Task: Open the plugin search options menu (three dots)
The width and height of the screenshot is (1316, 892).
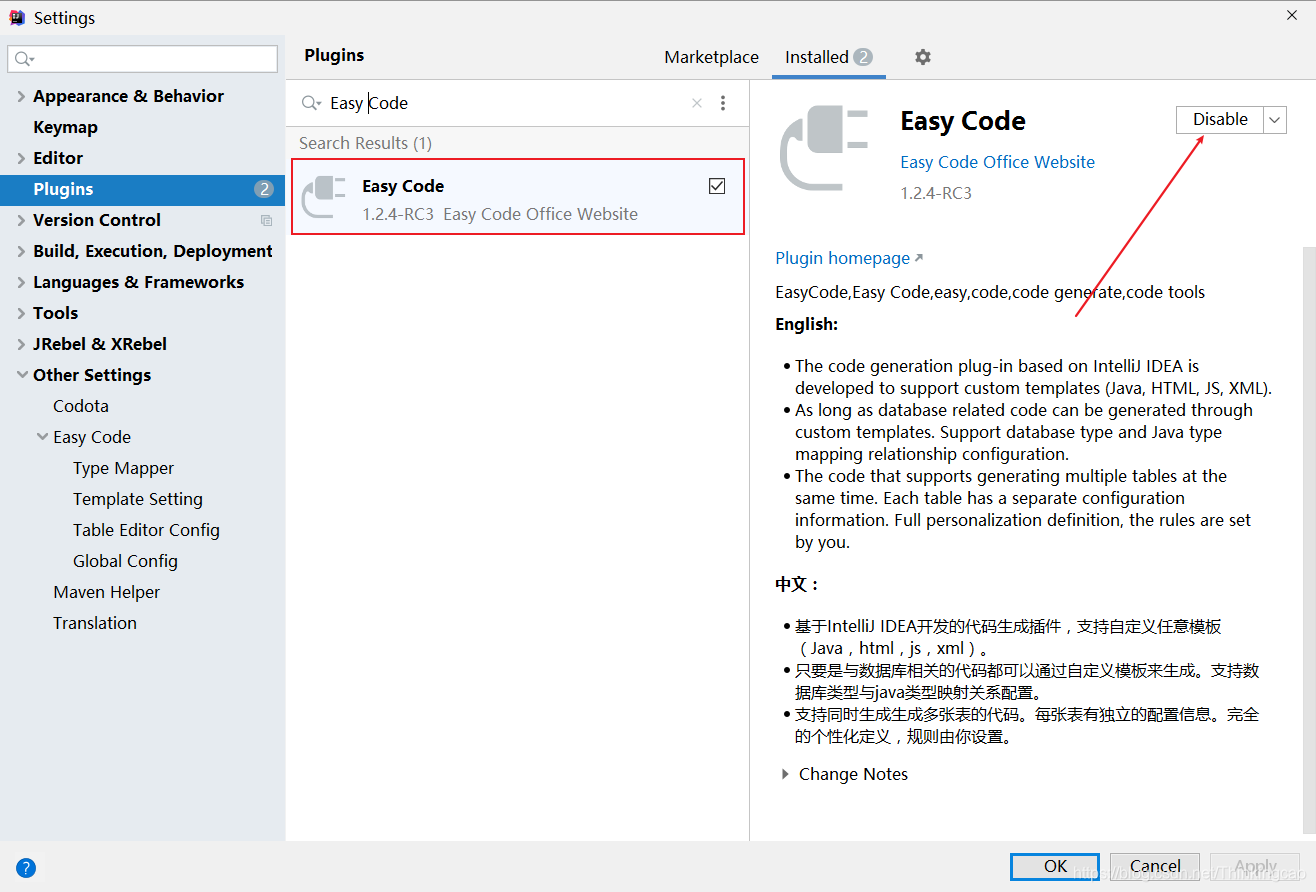Action: (723, 103)
